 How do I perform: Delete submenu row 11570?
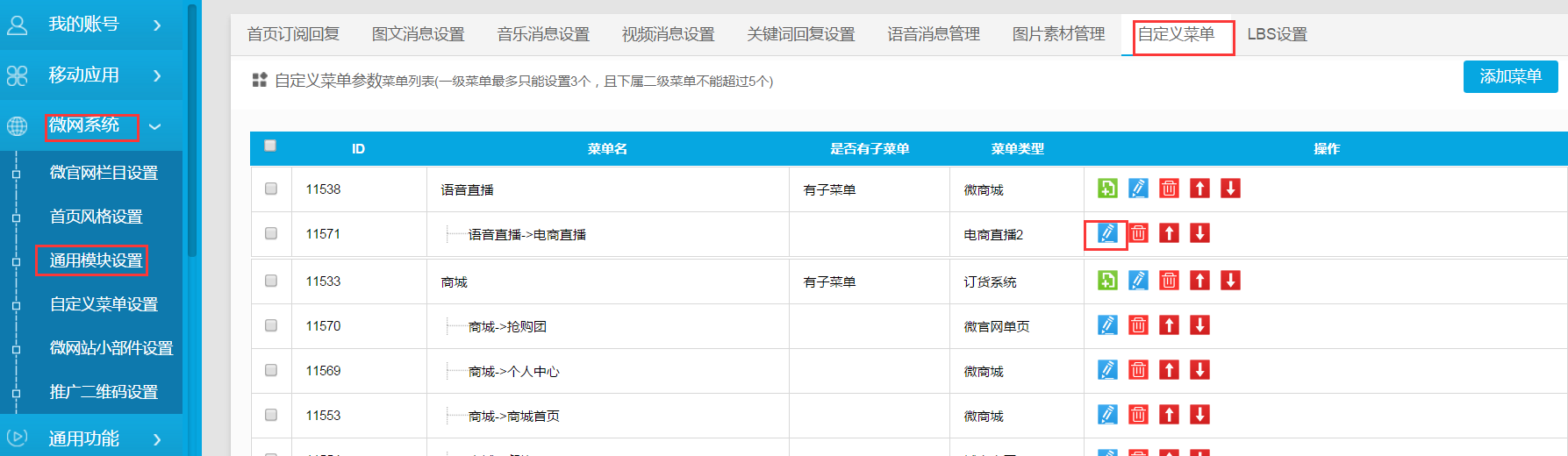point(1138,325)
